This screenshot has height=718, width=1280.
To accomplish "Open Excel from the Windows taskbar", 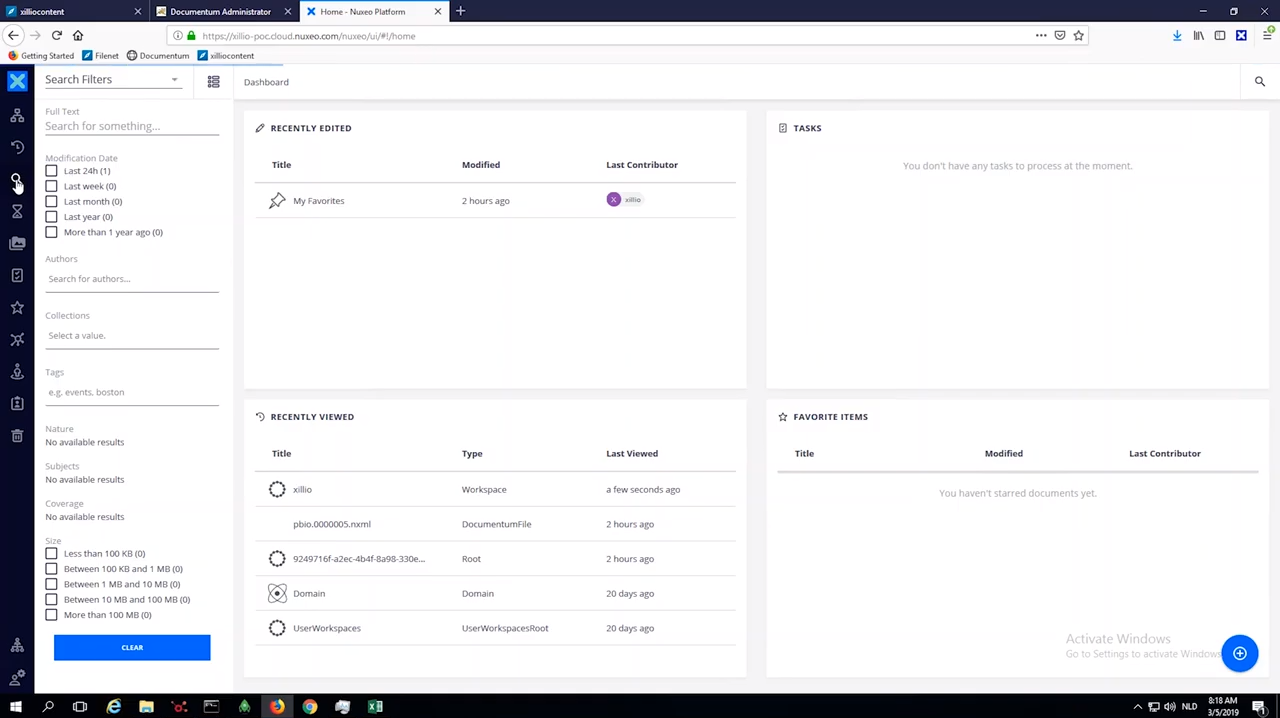I will click(375, 708).
